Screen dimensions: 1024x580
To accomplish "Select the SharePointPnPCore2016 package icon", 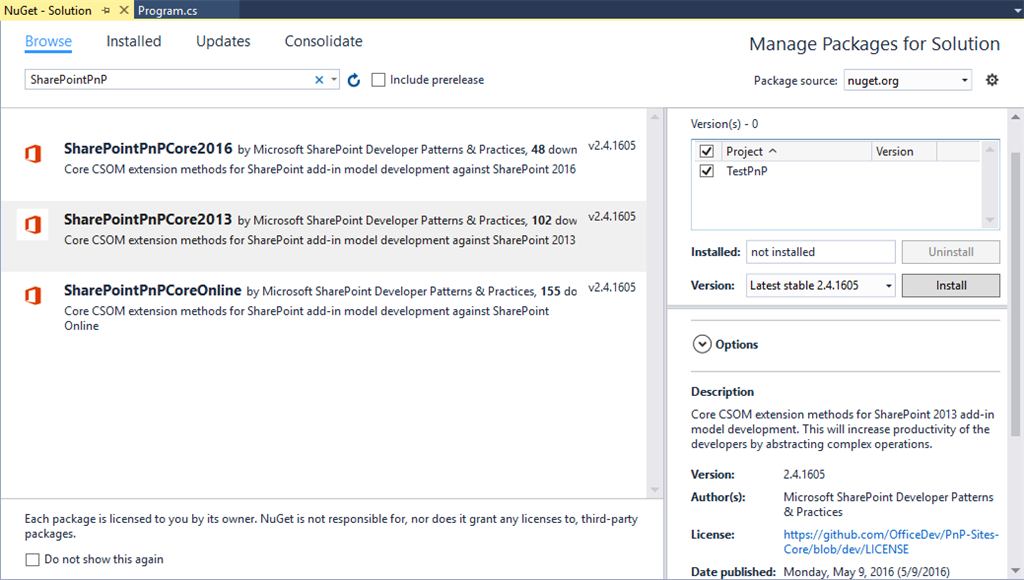I will (31, 153).
